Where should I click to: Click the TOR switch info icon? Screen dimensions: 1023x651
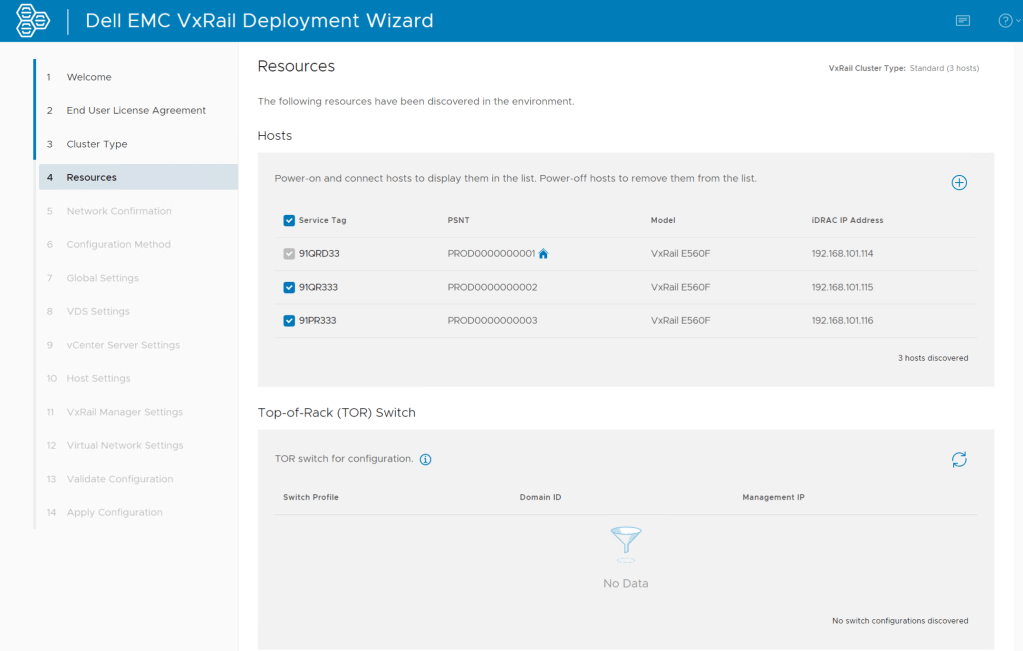click(425, 460)
